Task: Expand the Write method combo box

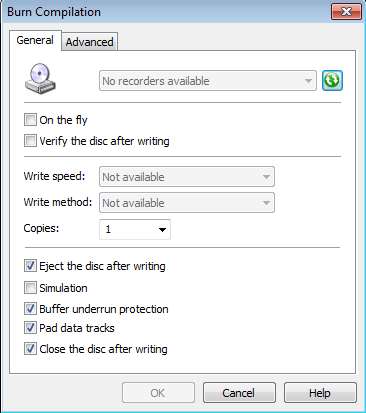Action: point(187,203)
